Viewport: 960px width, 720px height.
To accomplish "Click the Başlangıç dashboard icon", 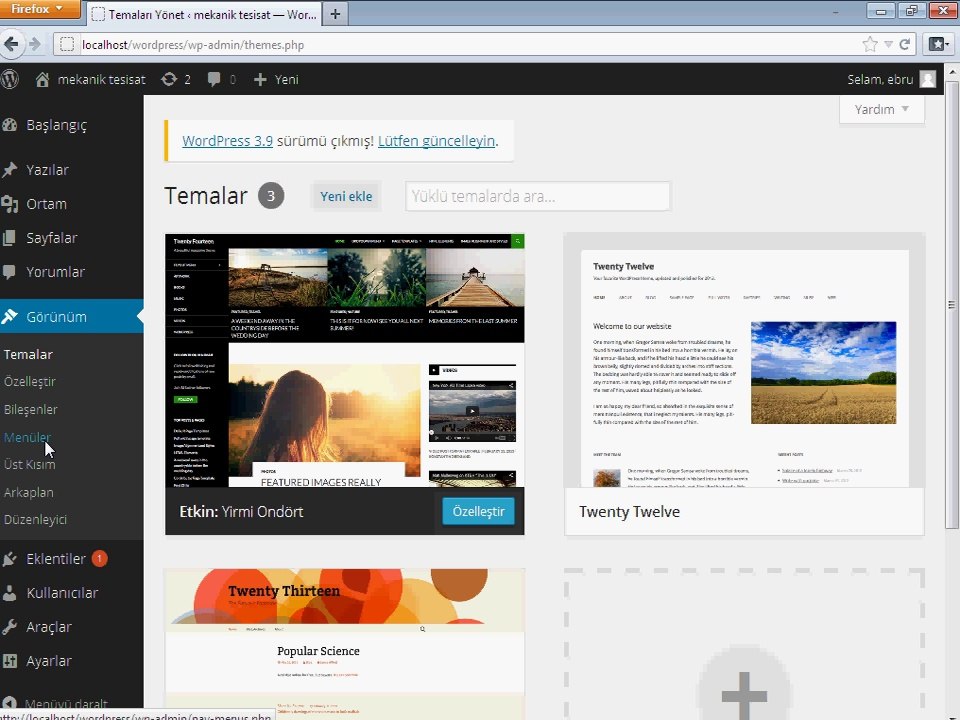I will pos(10,125).
